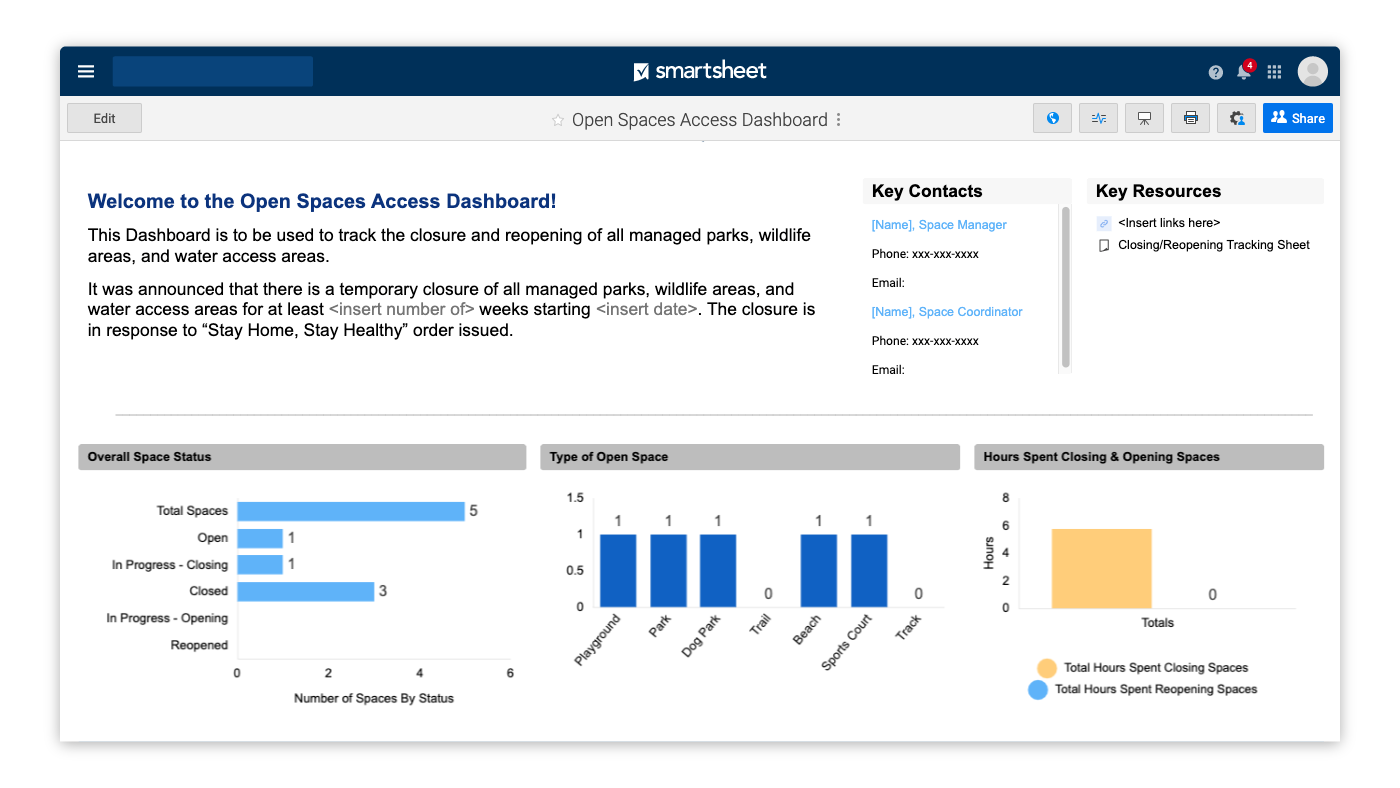Star the dashboard as a favorite
The width and height of the screenshot is (1400, 788).
click(x=558, y=120)
